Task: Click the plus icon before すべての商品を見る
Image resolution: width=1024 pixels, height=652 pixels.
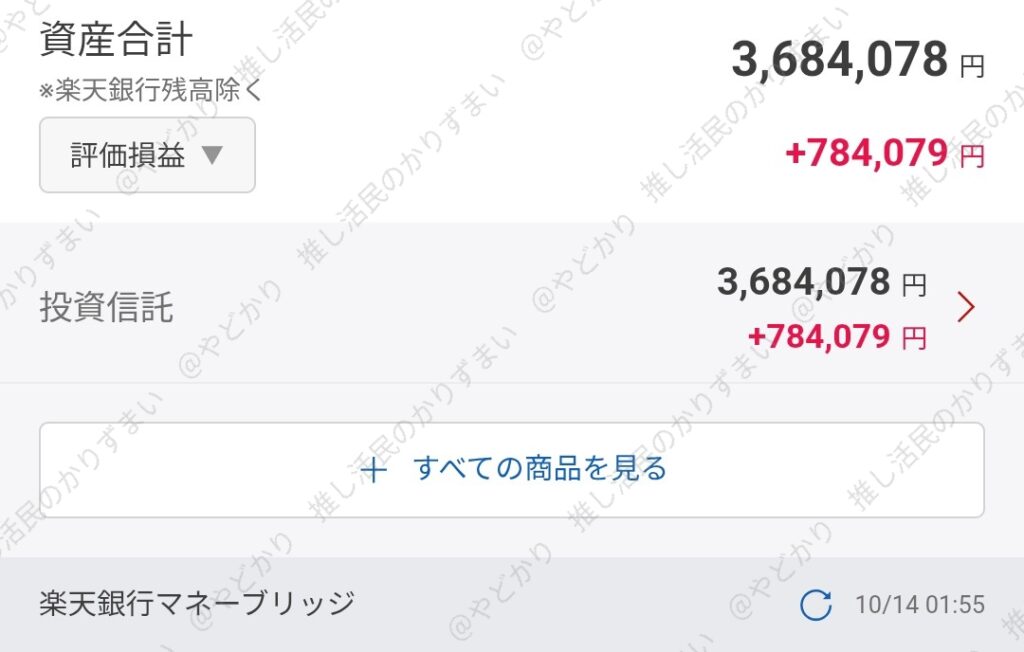Action: pyautogui.click(x=373, y=470)
